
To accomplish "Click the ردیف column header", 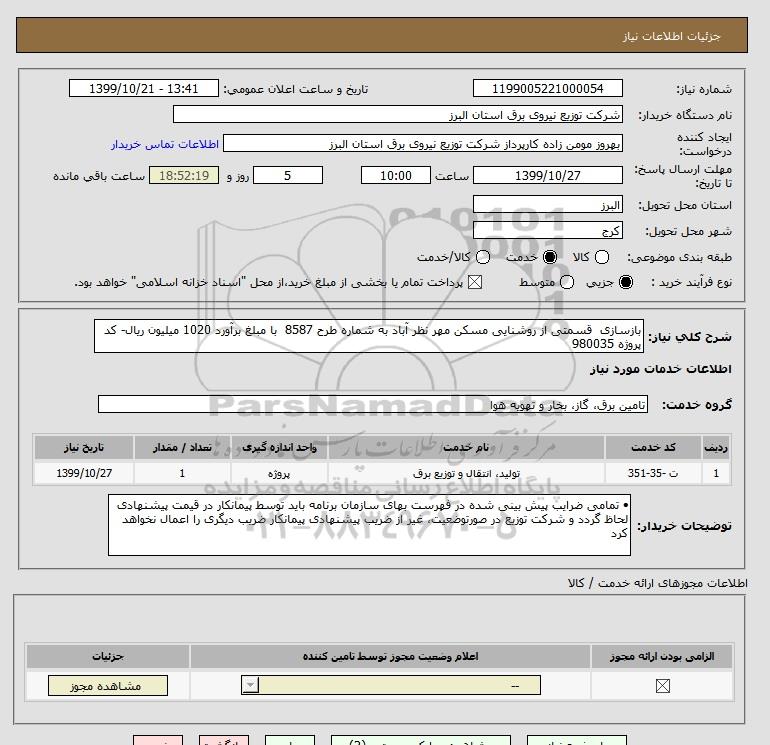I will pyautogui.click(x=716, y=447).
